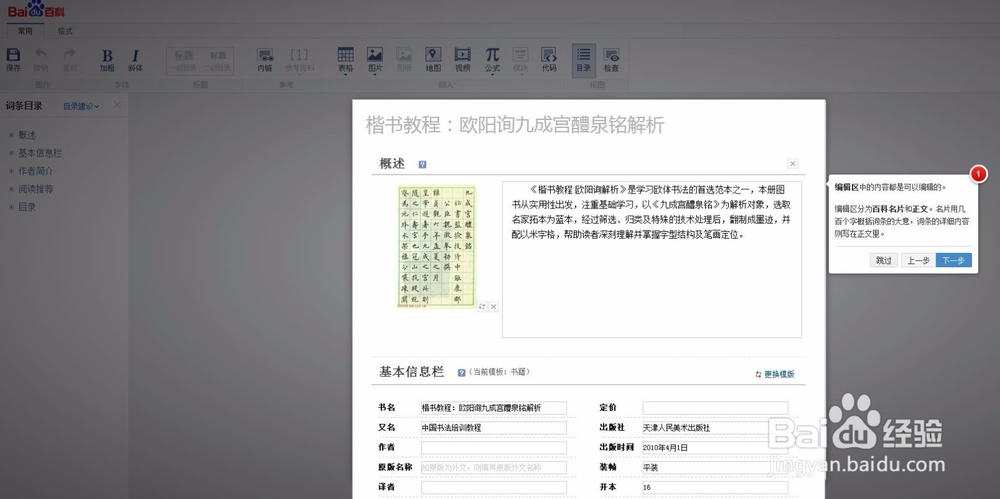Click the 书名 input field
This screenshot has width=1000, height=499.
494,408
